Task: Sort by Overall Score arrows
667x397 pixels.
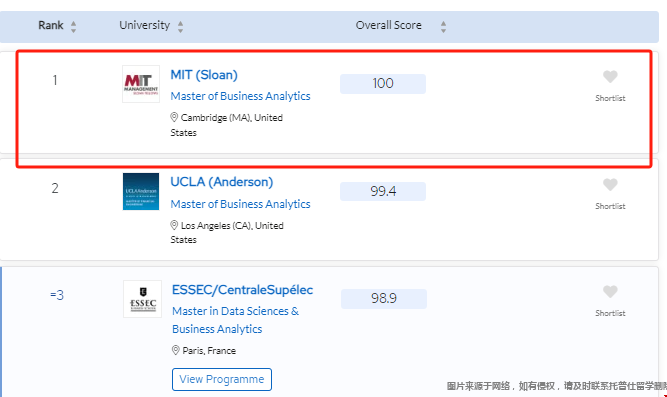Action: (443, 27)
